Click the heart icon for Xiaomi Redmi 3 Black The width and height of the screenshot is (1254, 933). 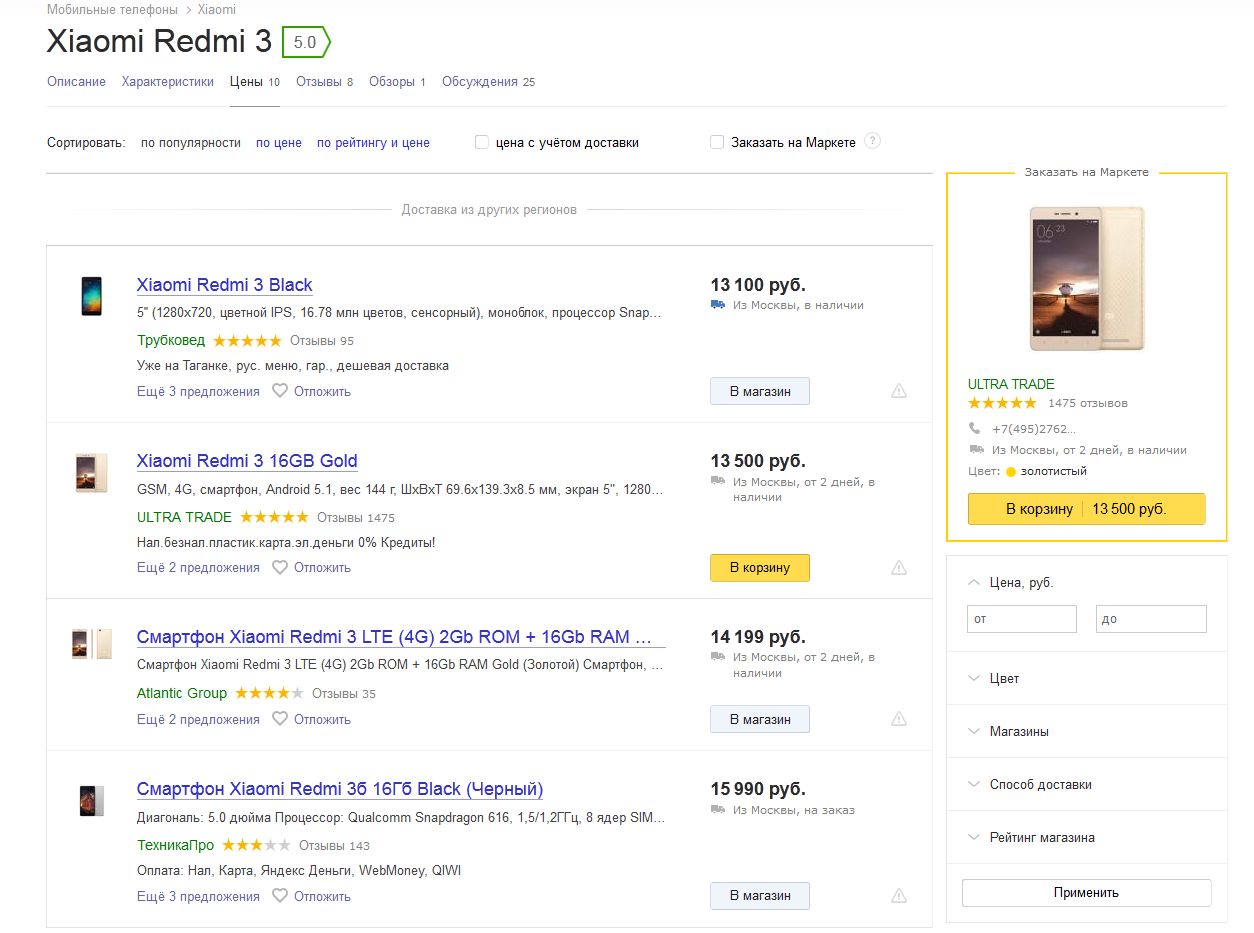280,391
